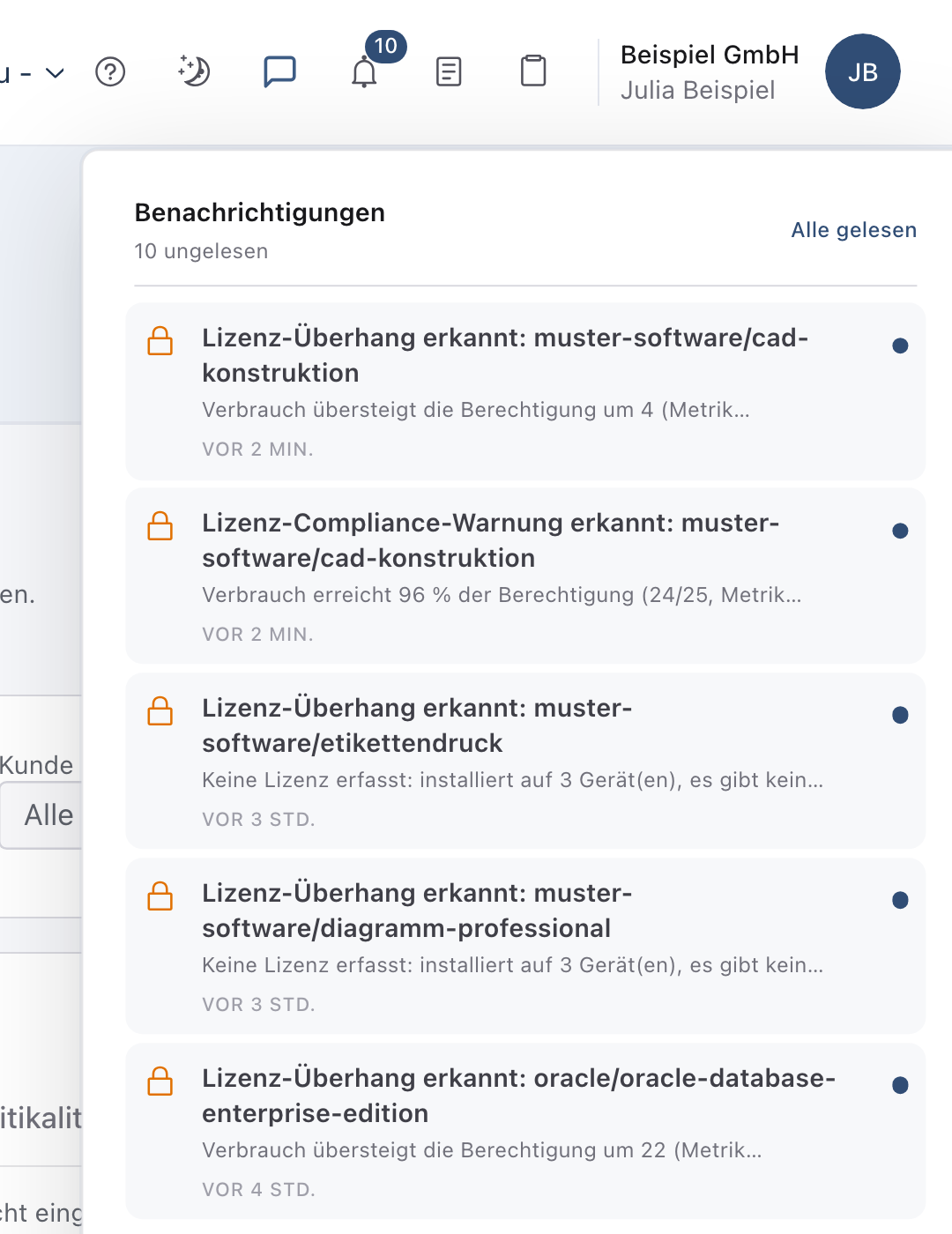The width and height of the screenshot is (952, 1234).
Task: Click lock icon of cad-konstruktion Überhang notification
Action: click(160, 341)
